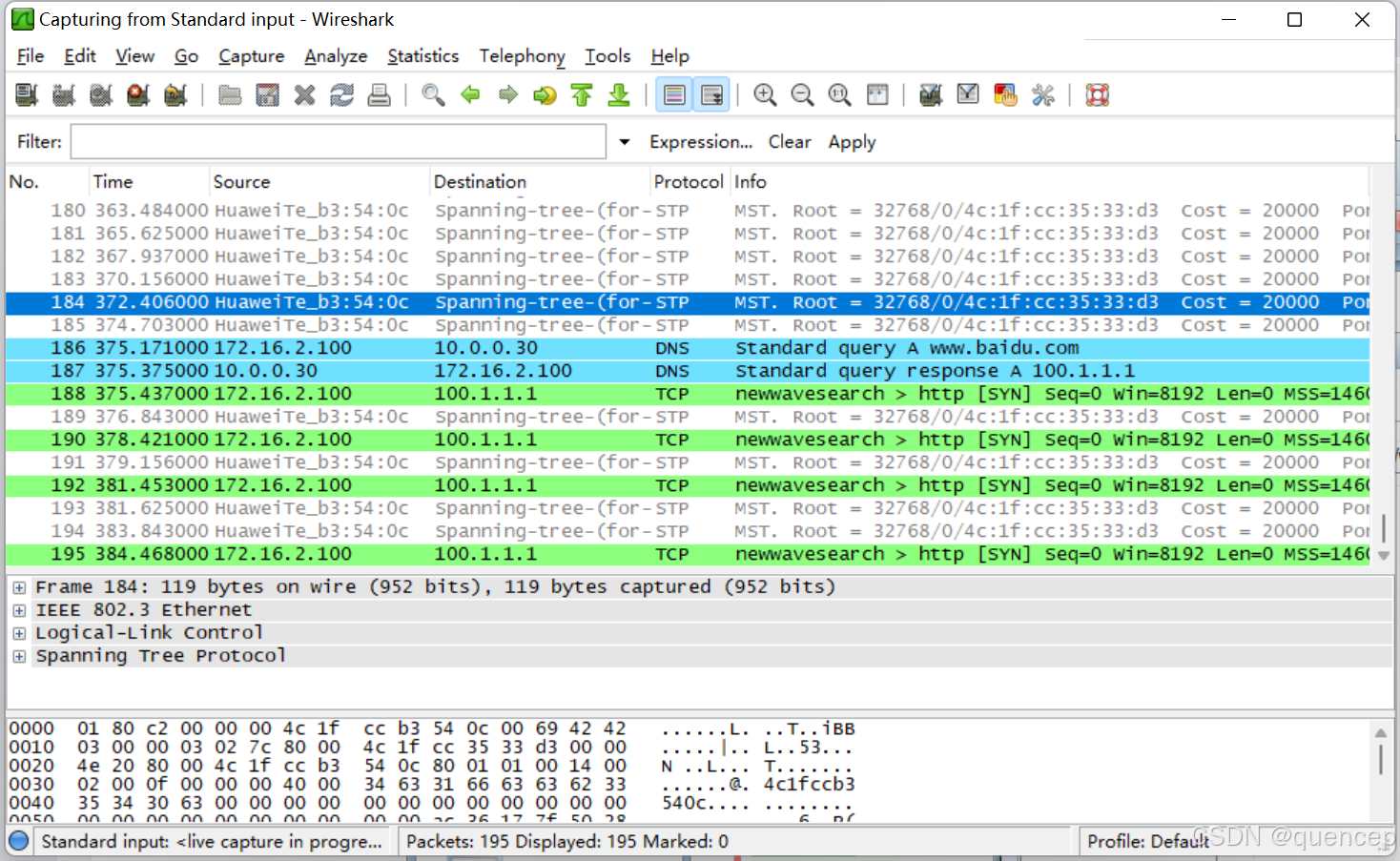This screenshot has width=1400, height=861.
Task: Open display filters dialog icon
Action: pyautogui.click(x=968, y=94)
